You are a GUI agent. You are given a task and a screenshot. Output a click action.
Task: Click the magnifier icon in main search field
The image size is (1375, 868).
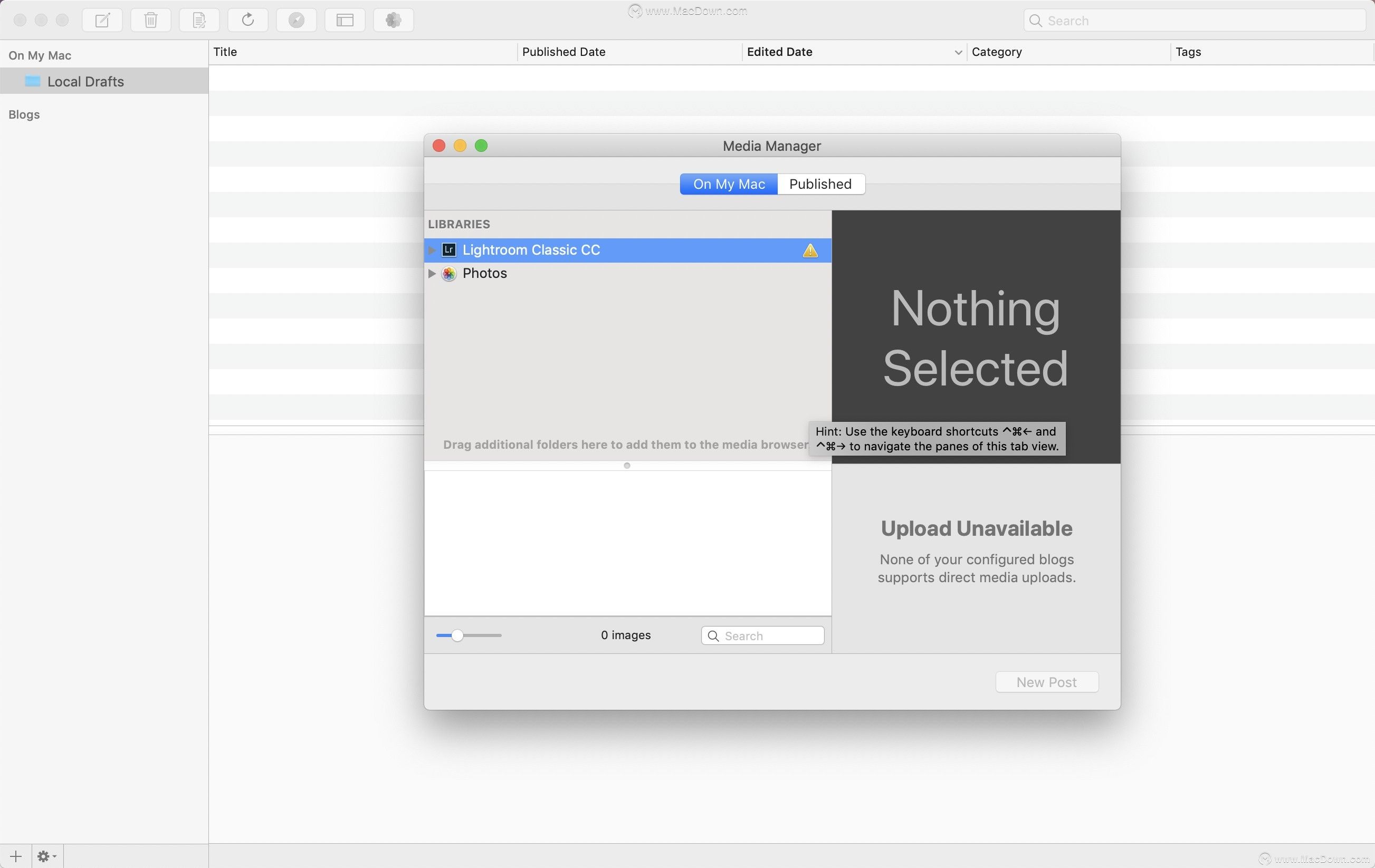click(1035, 21)
